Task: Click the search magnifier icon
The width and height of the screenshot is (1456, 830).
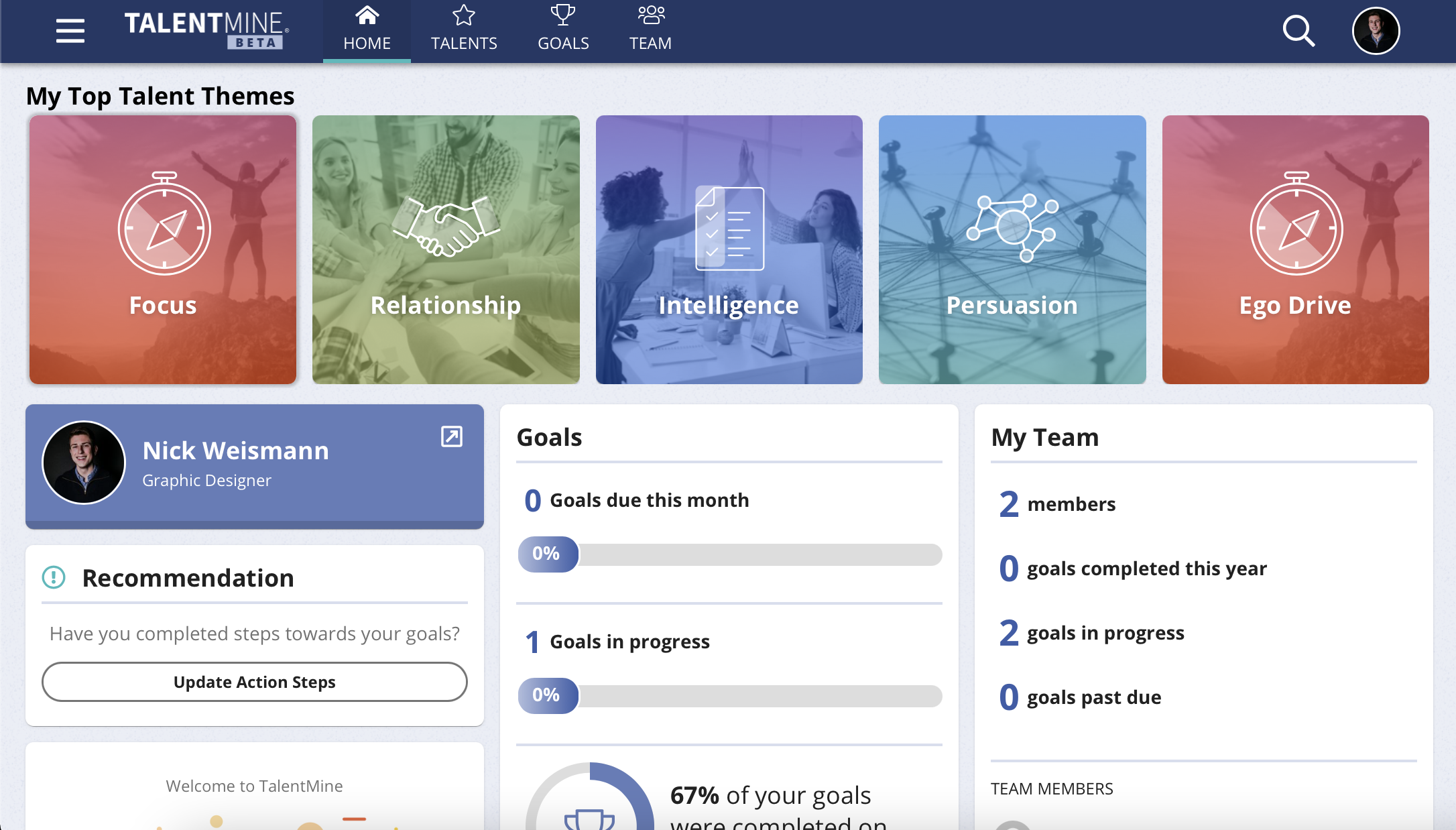Action: point(1300,30)
